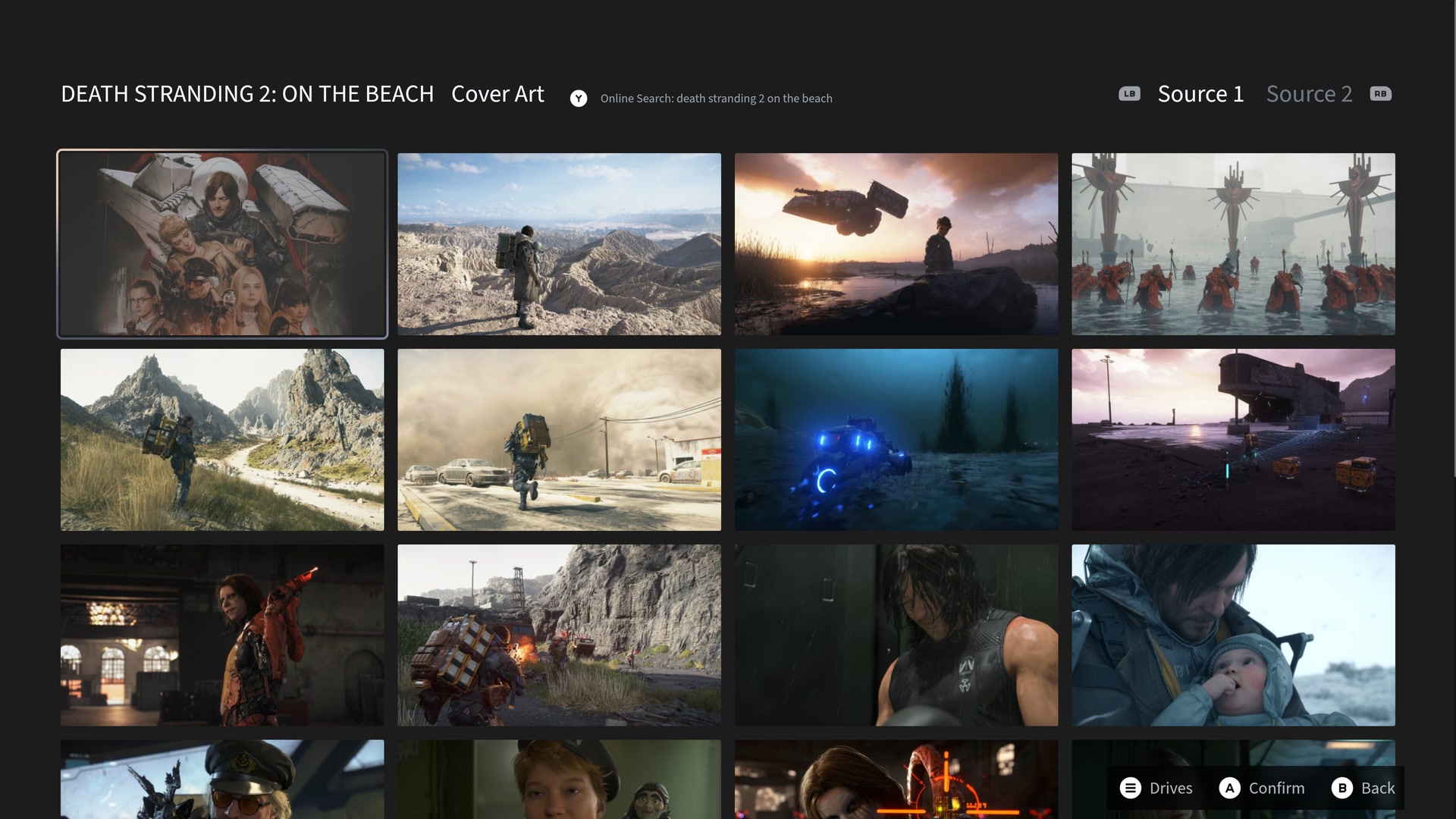Select the captain hat sunglasses thumbnail

[x=222, y=780]
